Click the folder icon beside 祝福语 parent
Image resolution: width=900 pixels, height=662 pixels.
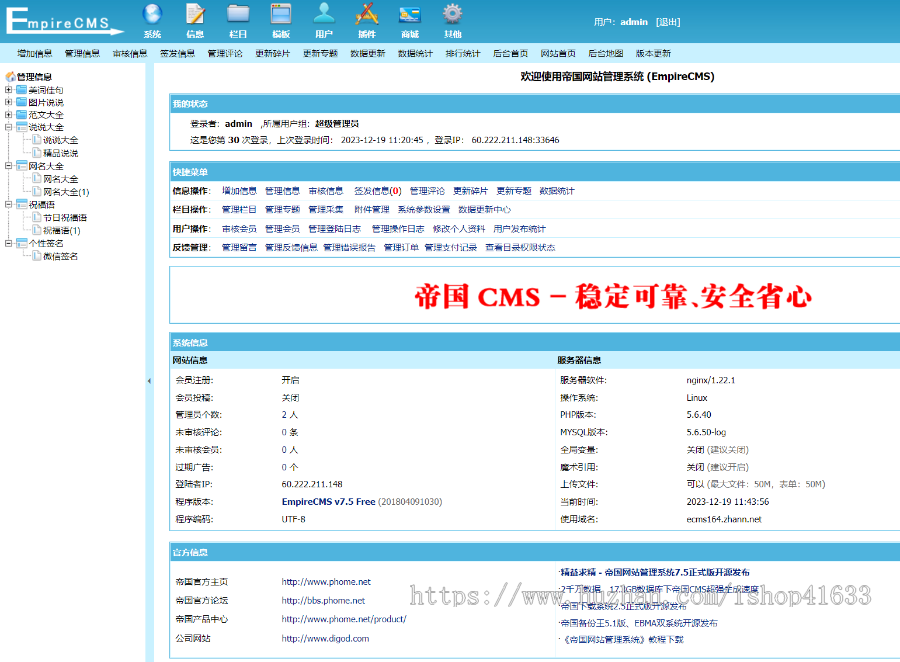tap(22, 204)
